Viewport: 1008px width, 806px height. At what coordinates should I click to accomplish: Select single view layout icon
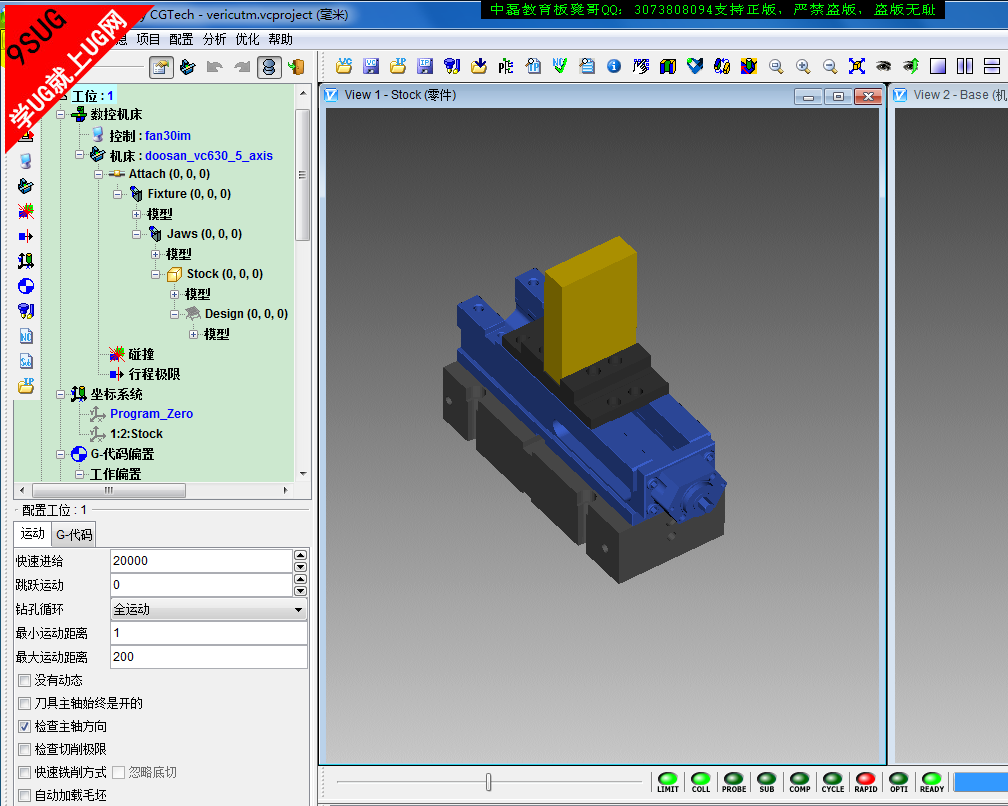pos(938,66)
